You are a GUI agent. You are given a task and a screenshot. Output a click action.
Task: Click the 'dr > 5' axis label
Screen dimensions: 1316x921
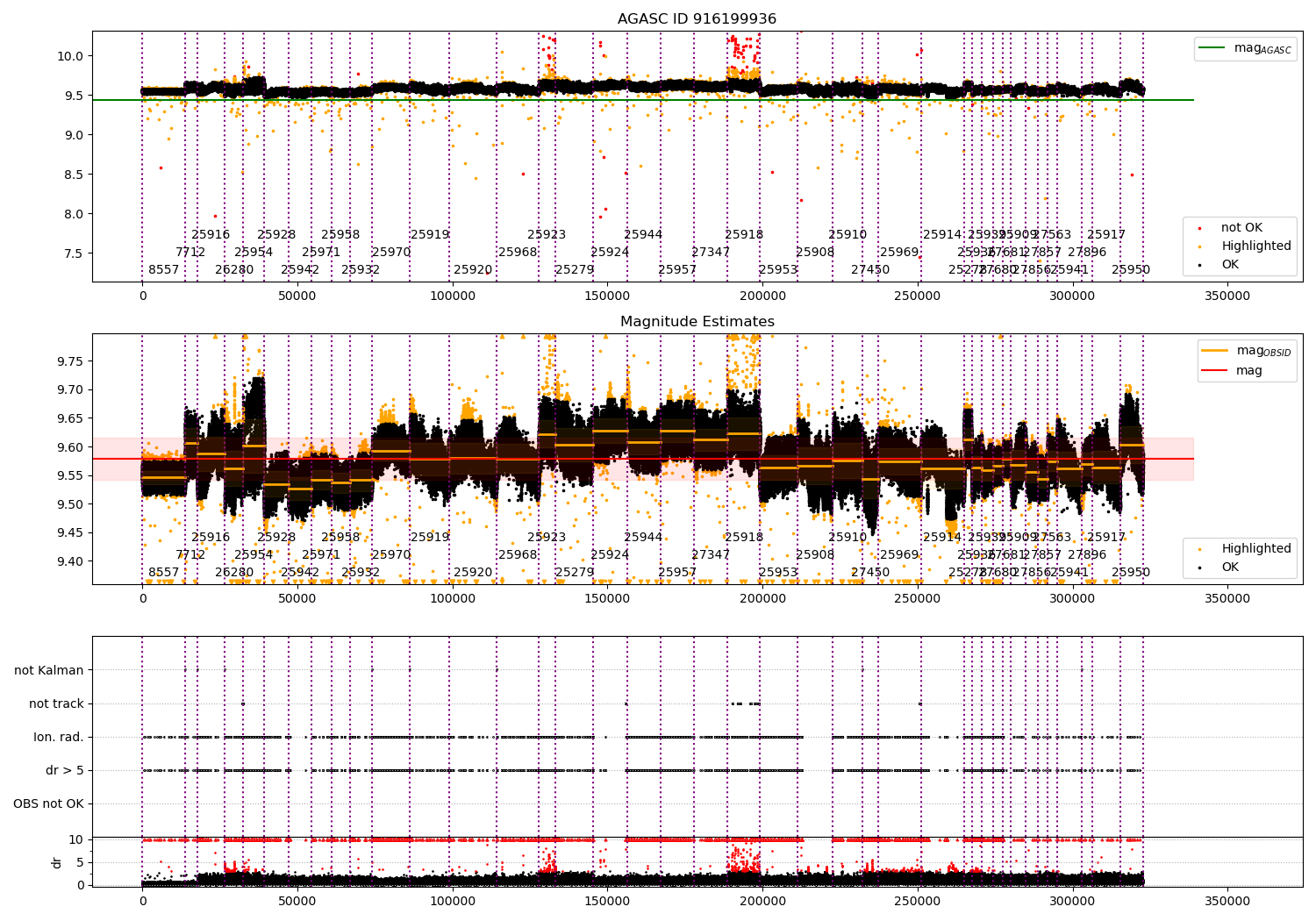65,770
